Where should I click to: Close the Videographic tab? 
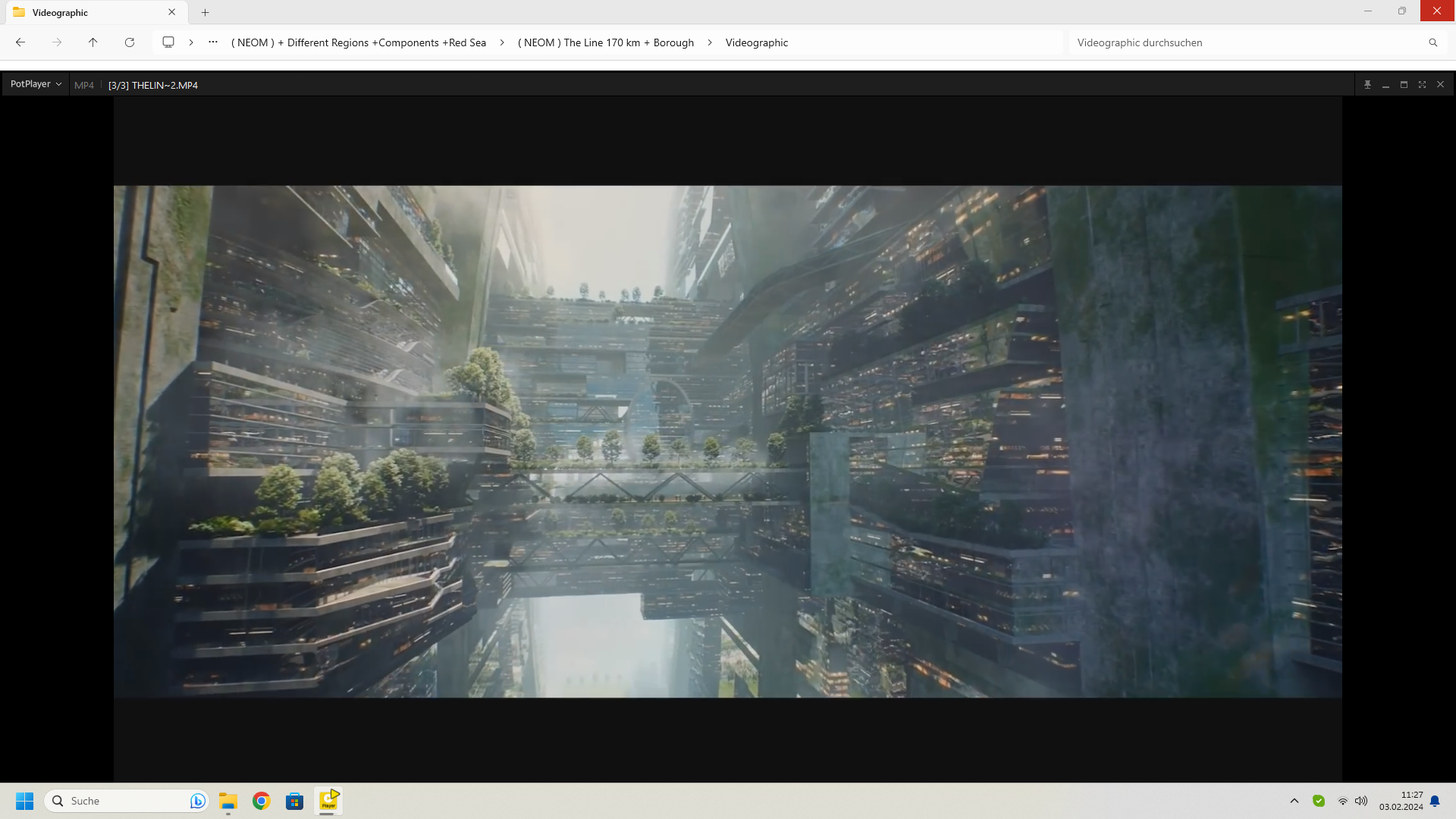172,12
